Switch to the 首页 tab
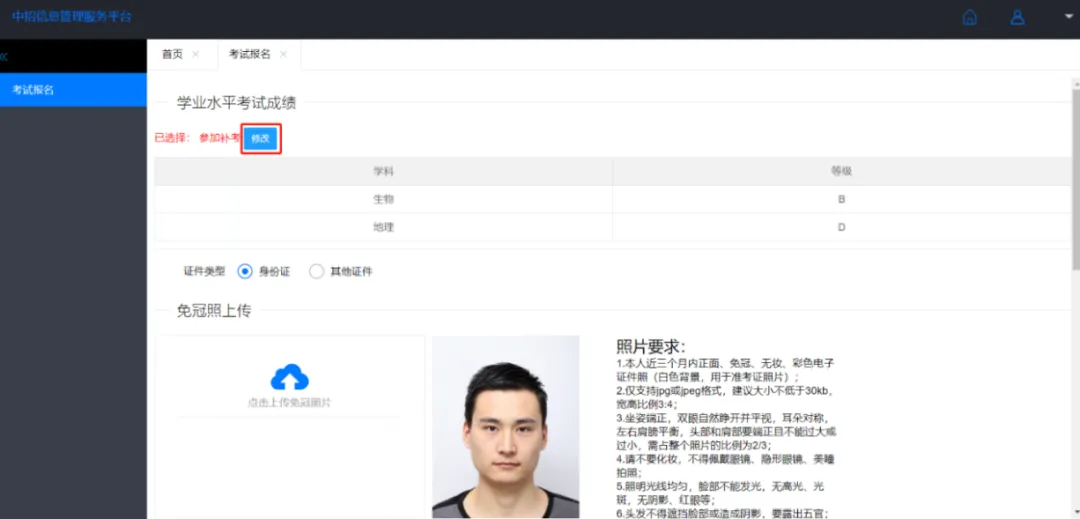The height and width of the screenshot is (519, 1080). tap(172, 54)
